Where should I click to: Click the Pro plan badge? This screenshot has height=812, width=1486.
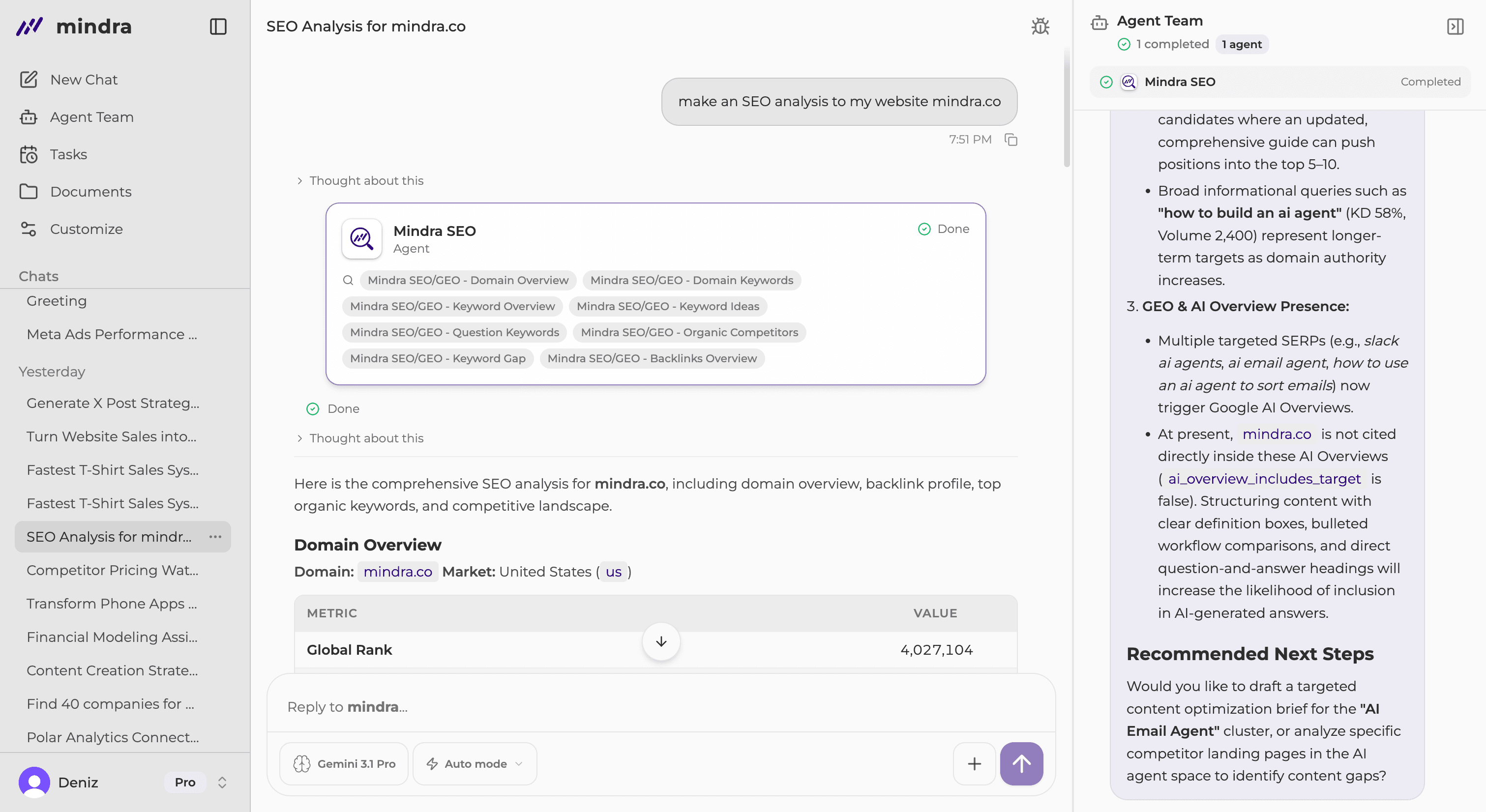(185, 782)
